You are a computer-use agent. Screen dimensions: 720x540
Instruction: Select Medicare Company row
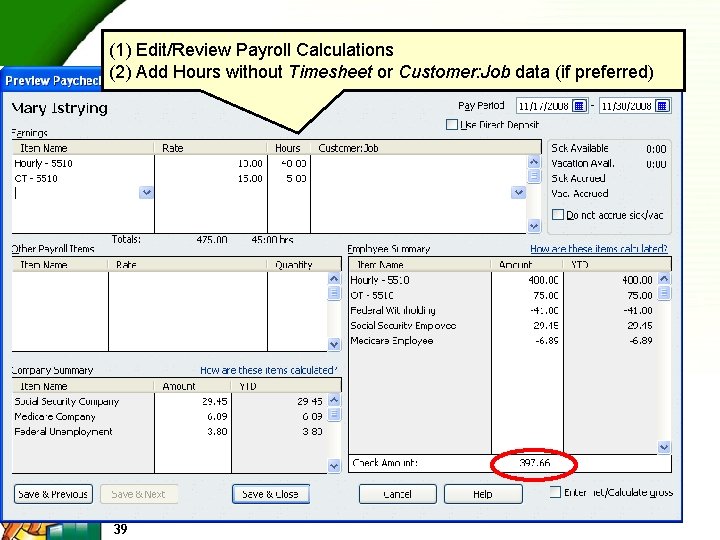(x=170, y=416)
